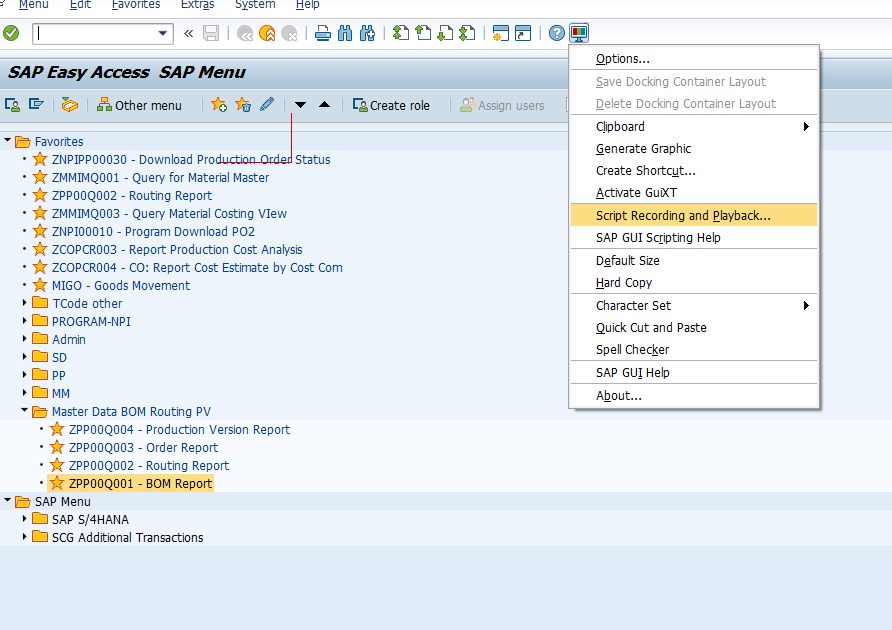Select Quick Cut and Paste

click(693, 328)
